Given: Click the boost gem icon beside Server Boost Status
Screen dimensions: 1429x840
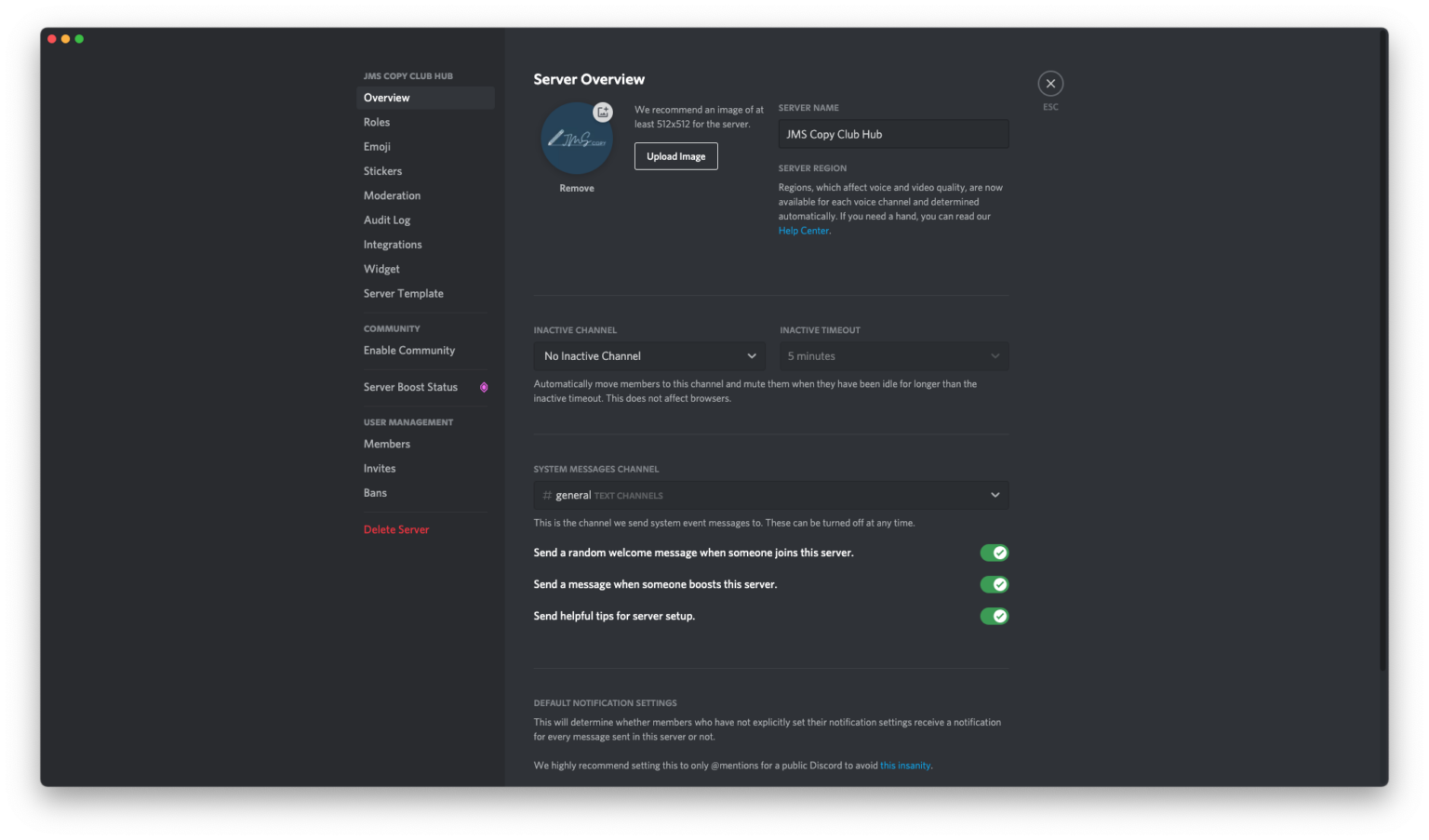Looking at the screenshot, I should point(484,387).
